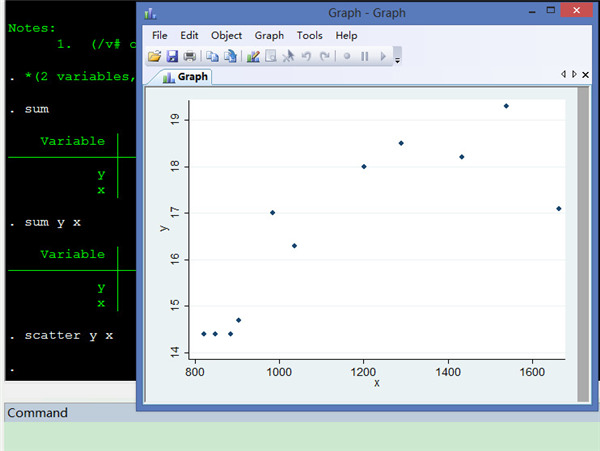Open the Edit menu

tap(189, 35)
